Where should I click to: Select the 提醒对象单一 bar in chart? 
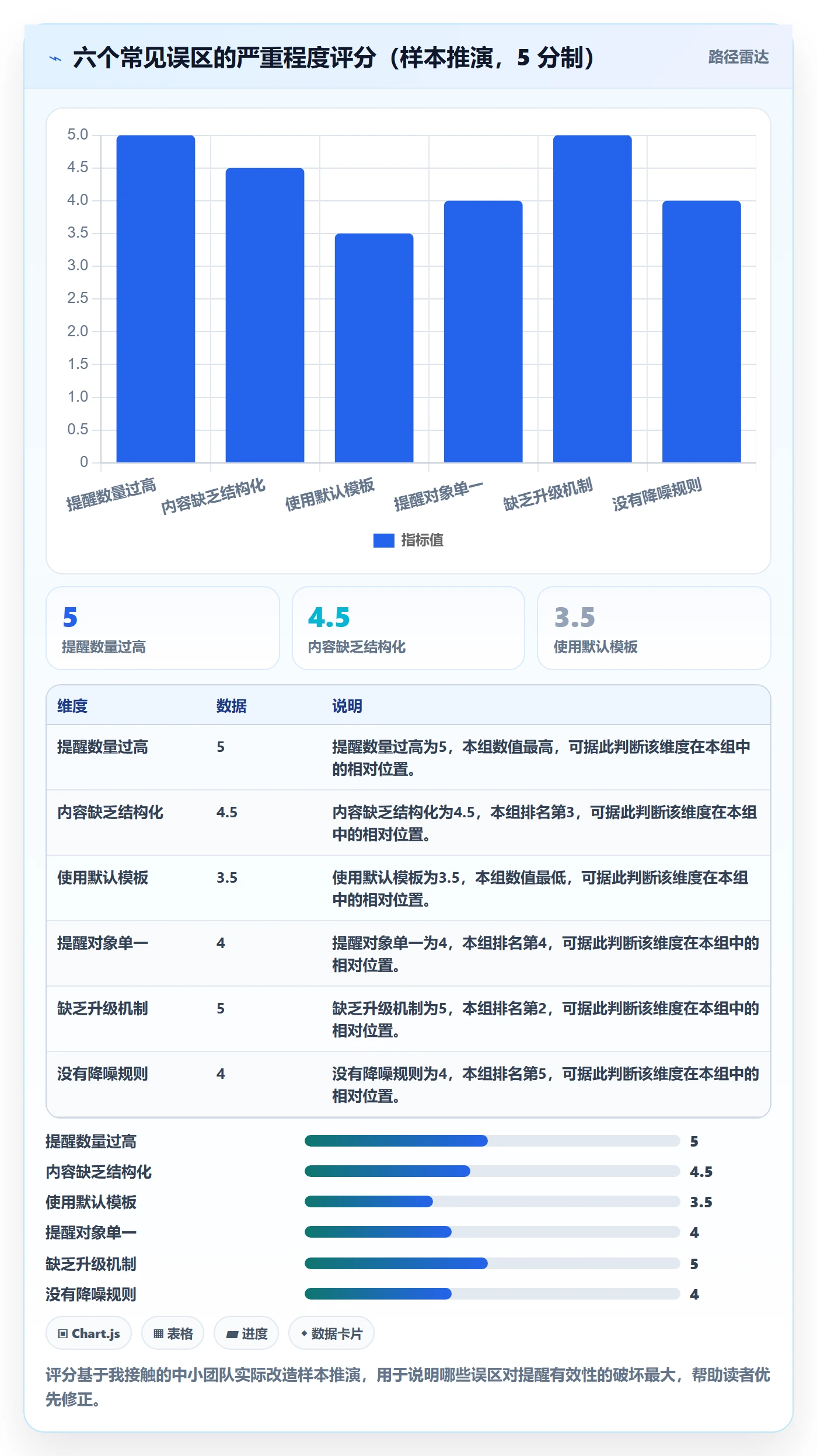click(483, 332)
